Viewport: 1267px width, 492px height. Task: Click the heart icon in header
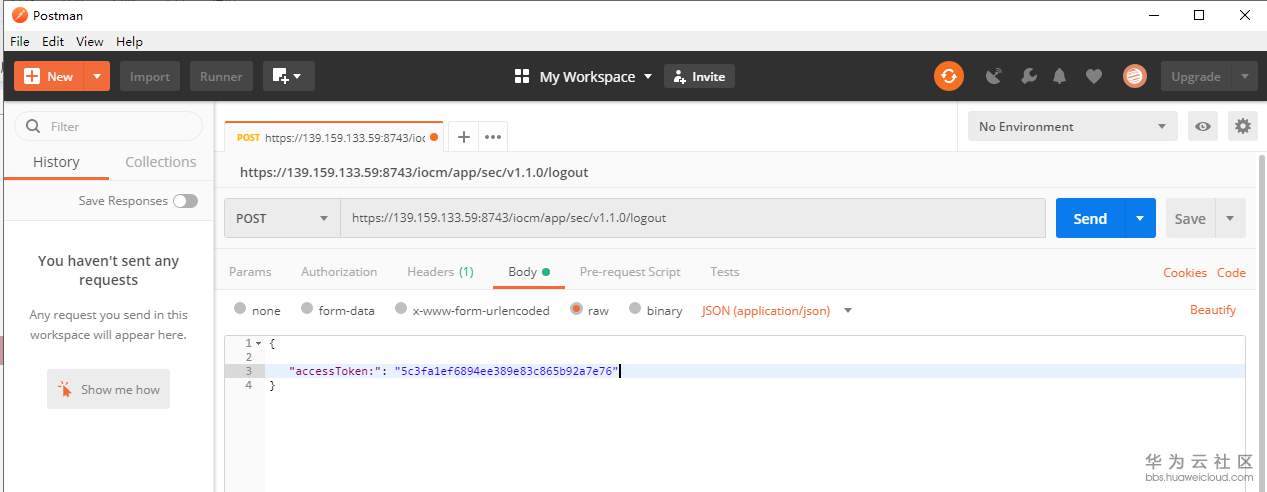click(x=1094, y=76)
